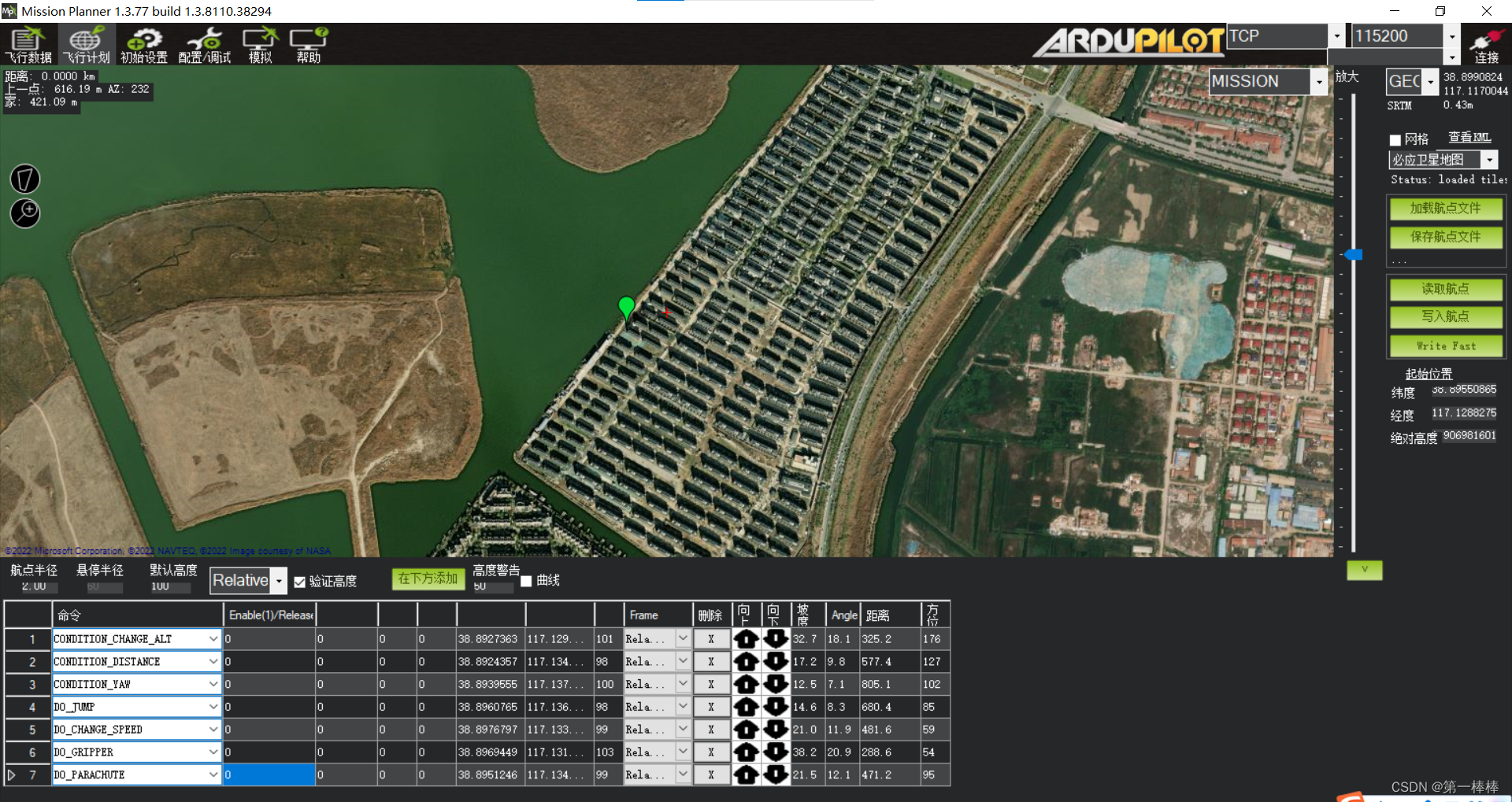Screen dimensions: 1512x802
Task: Open the 飞行计划 flight plan screen
Action: (87, 44)
